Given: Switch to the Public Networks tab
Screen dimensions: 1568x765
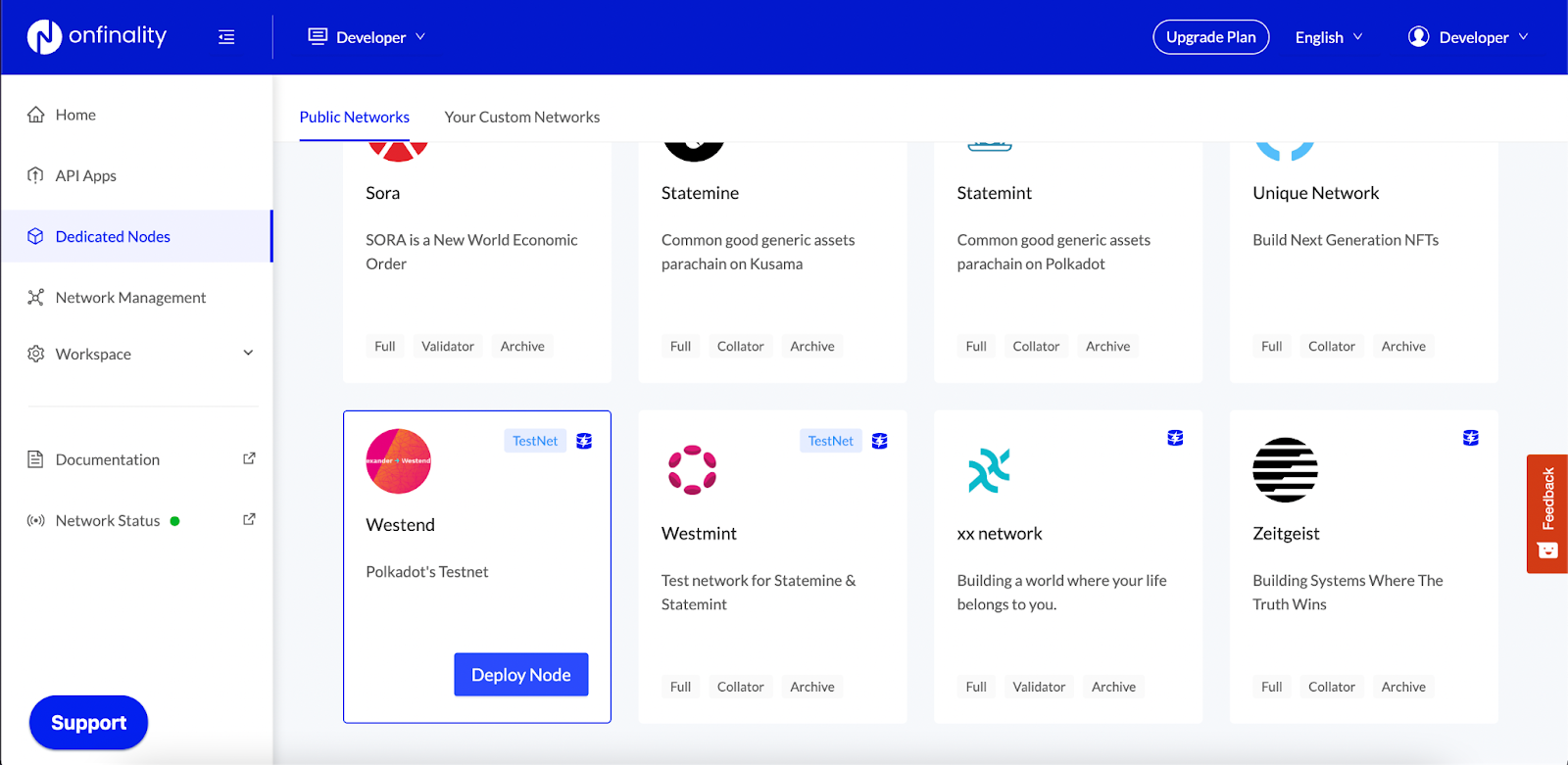Looking at the screenshot, I should [355, 117].
